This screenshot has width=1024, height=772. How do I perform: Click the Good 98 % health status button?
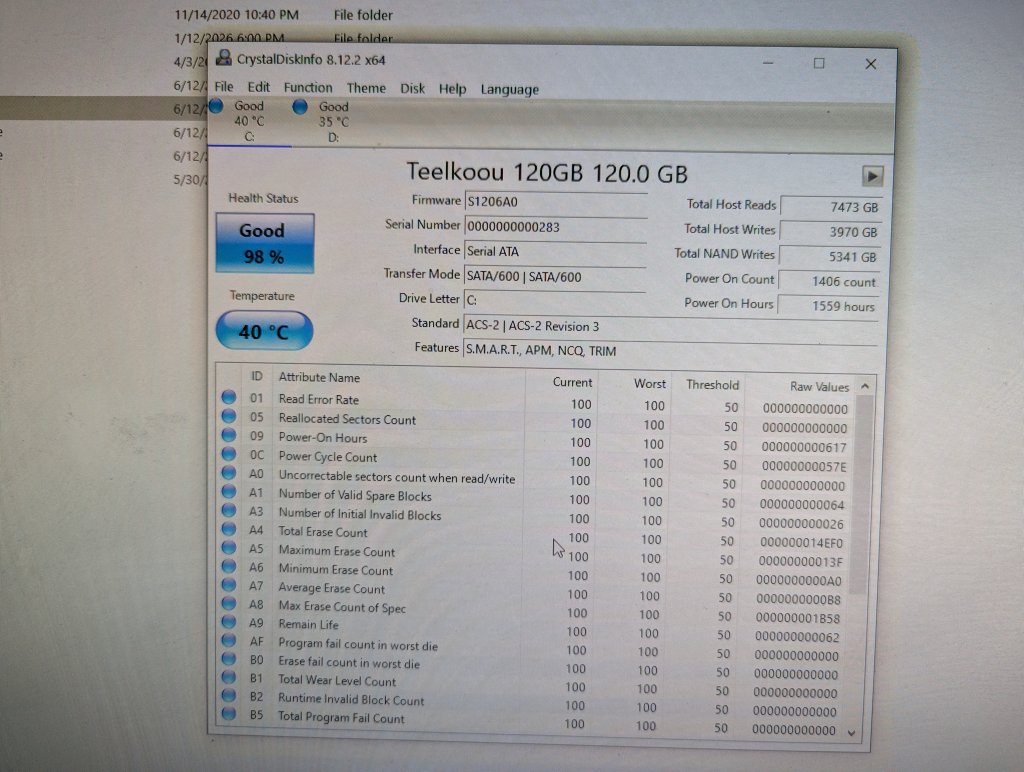(264, 243)
